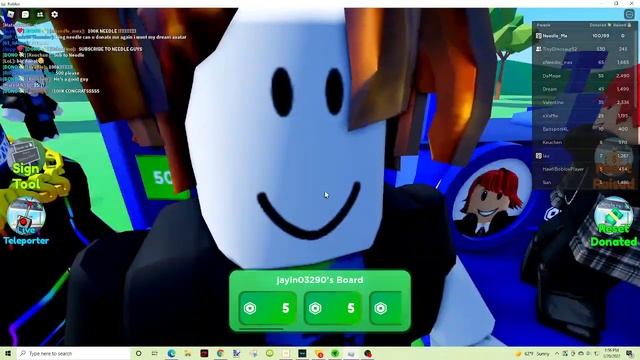Click the third cut-off Robux donation button
This screenshot has width=640, height=360.
(386, 308)
